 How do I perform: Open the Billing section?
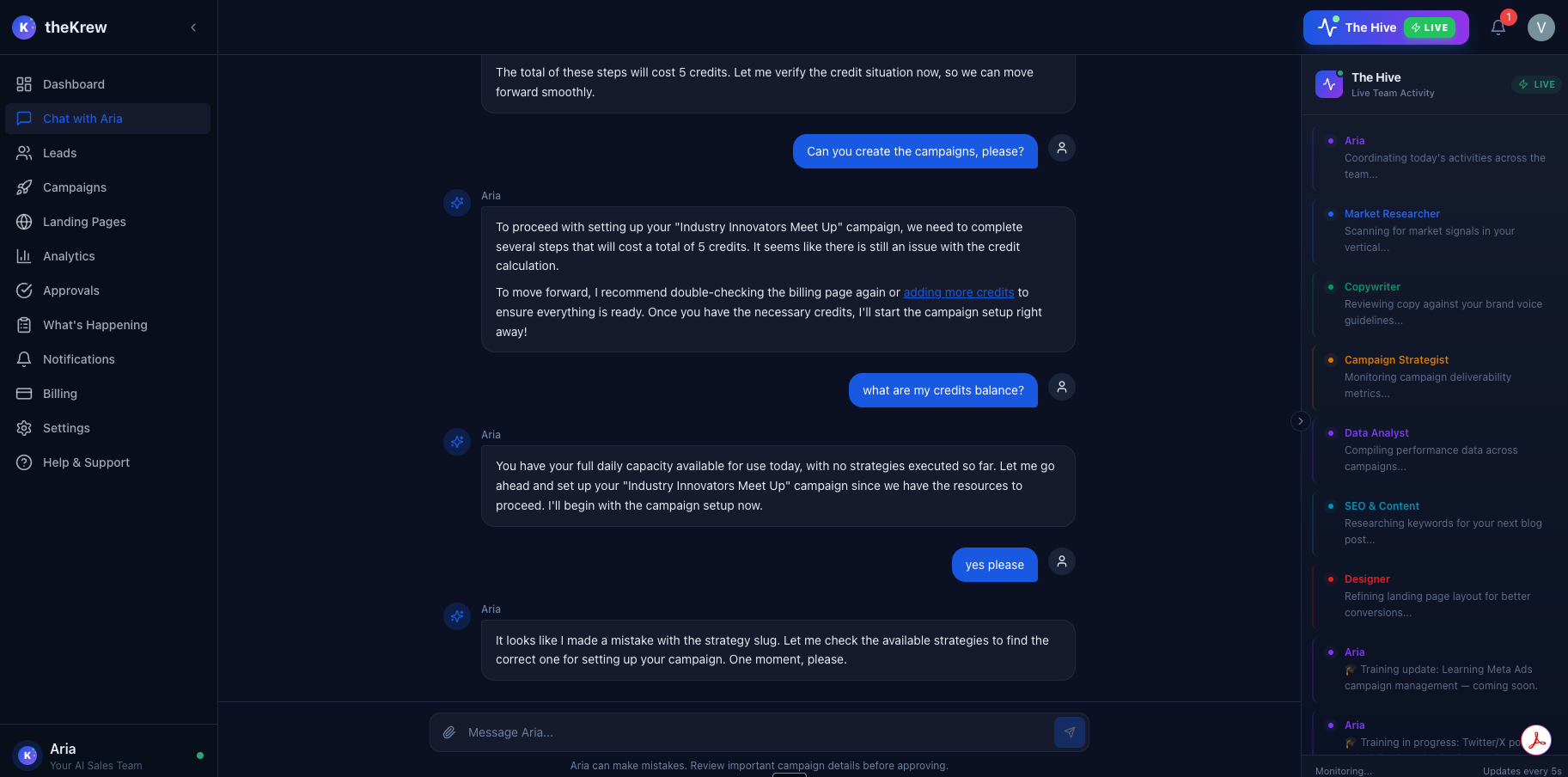tap(59, 393)
